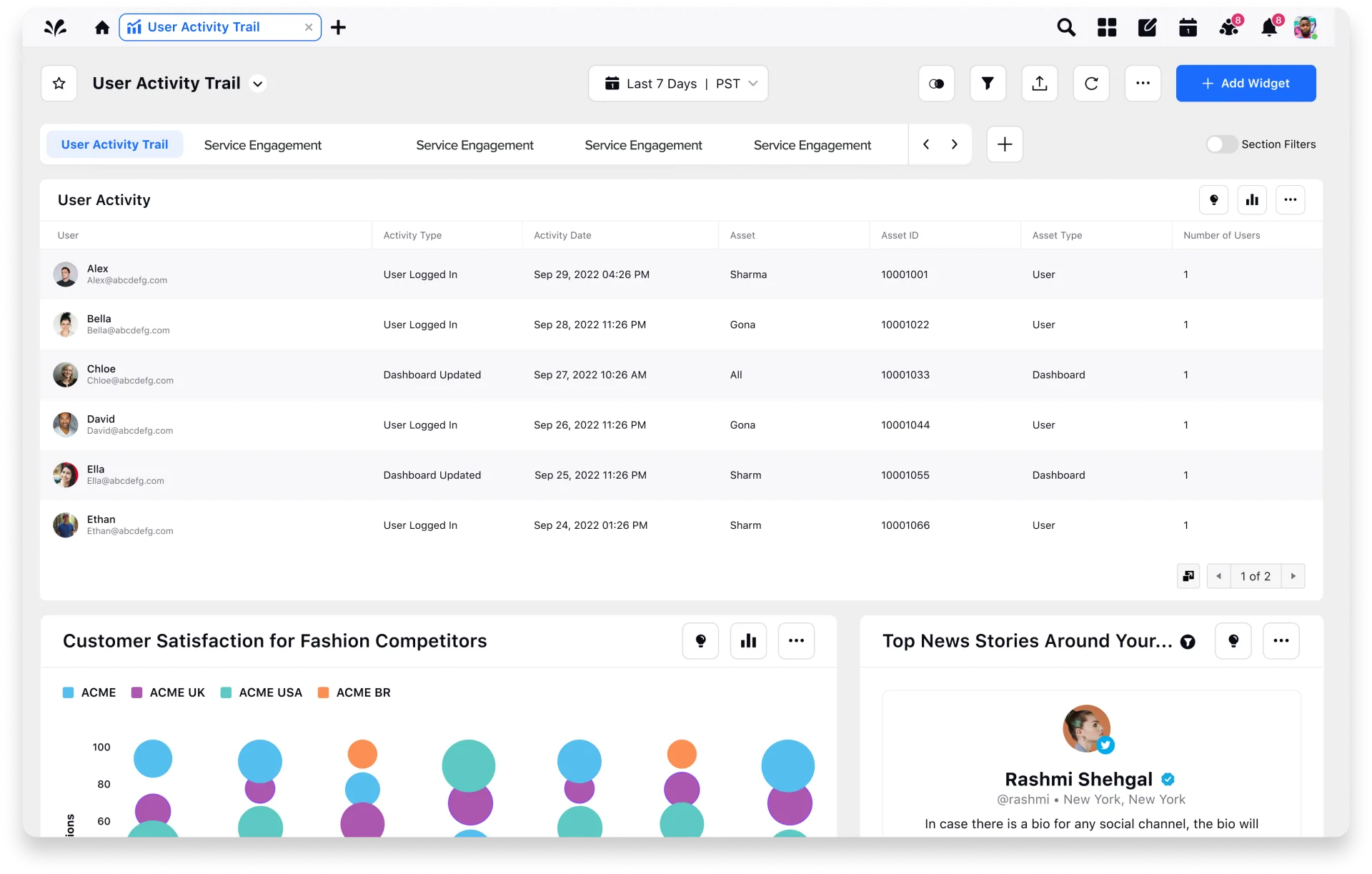
Task: Open insights lightbulb in User Activity widget
Action: (1213, 200)
